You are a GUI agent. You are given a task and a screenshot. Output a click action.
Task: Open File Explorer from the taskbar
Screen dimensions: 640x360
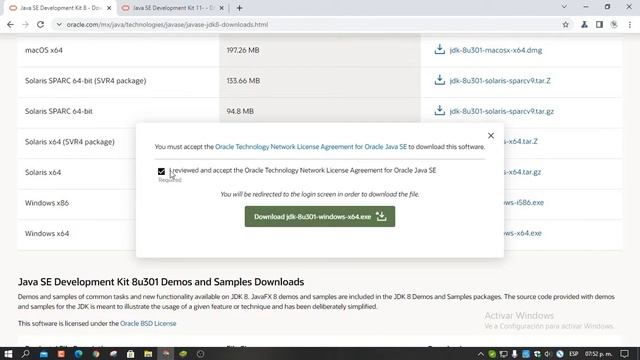click(148, 354)
